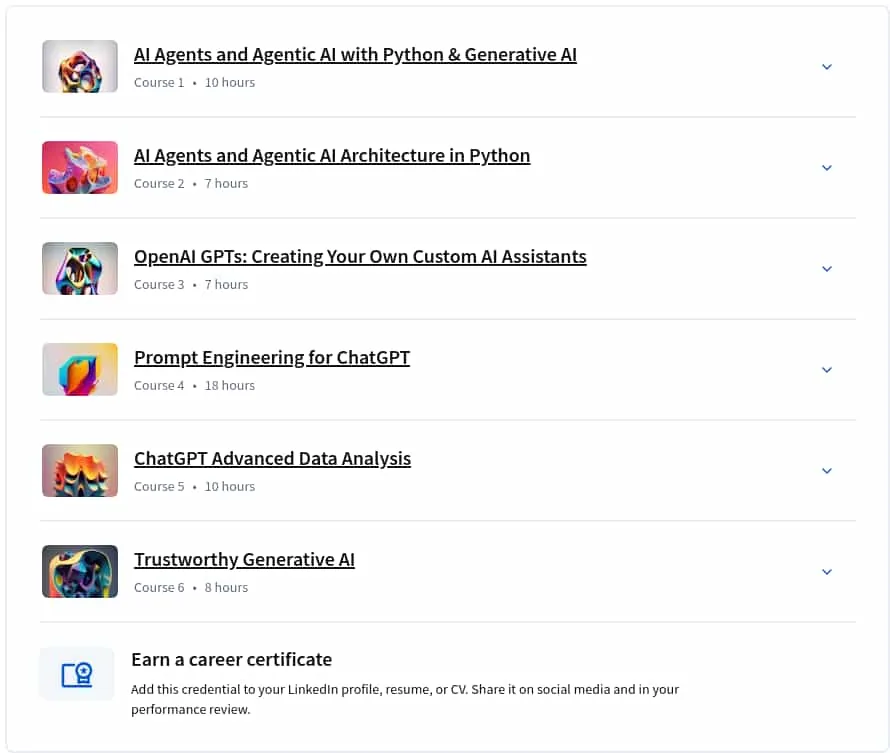Expand Course 1 details chevron
The width and height of the screenshot is (890, 753).
click(x=827, y=67)
